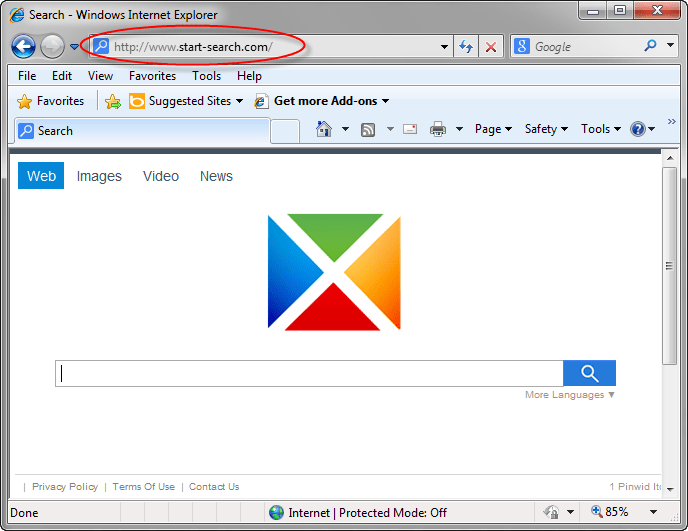688x531 pixels.
Task: Expand the security status dropdown arrow
Action: [x=570, y=512]
